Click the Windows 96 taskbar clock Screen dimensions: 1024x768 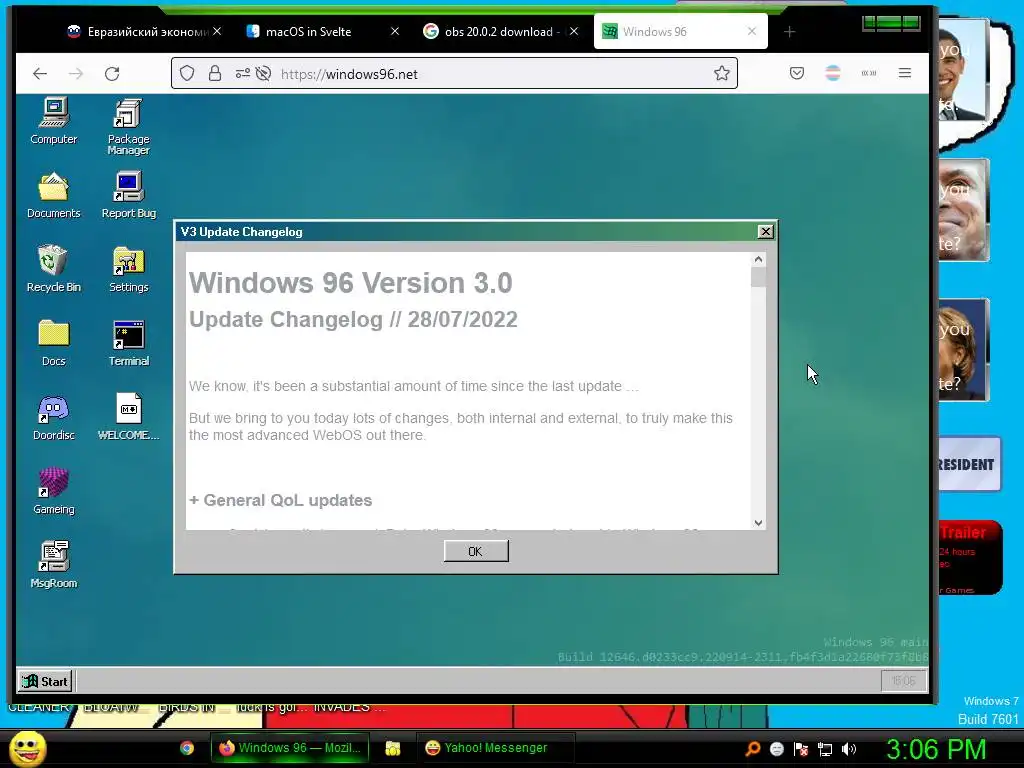(903, 681)
